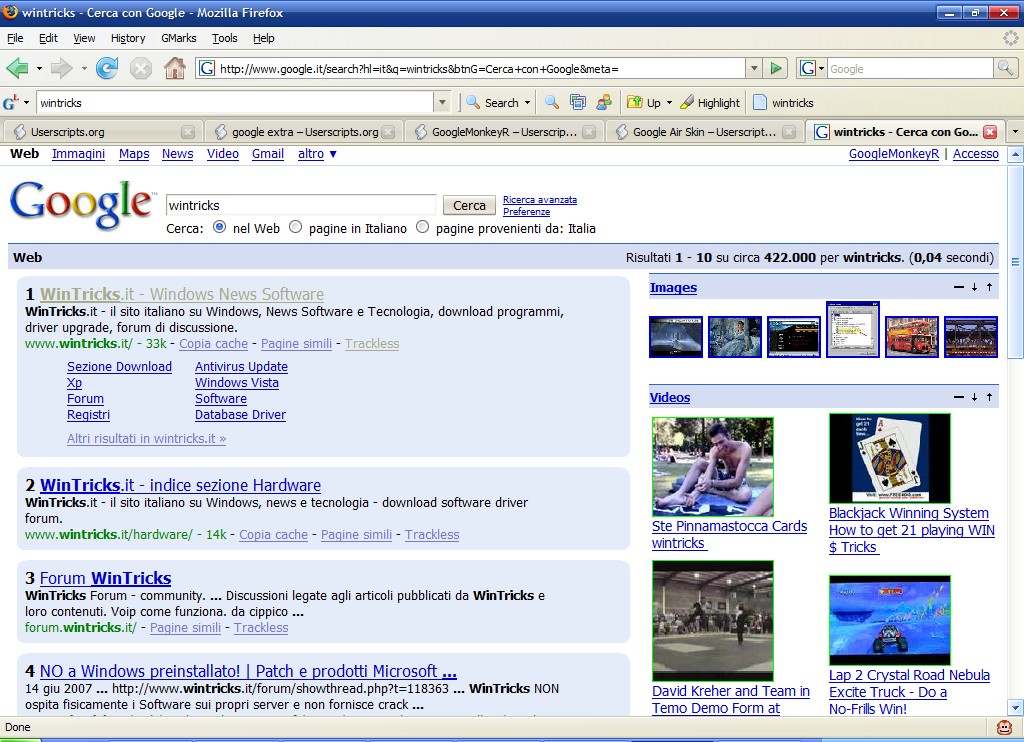The height and width of the screenshot is (742, 1024).
Task: Click the Google Toolbar Search button
Action: pyautogui.click(x=493, y=103)
